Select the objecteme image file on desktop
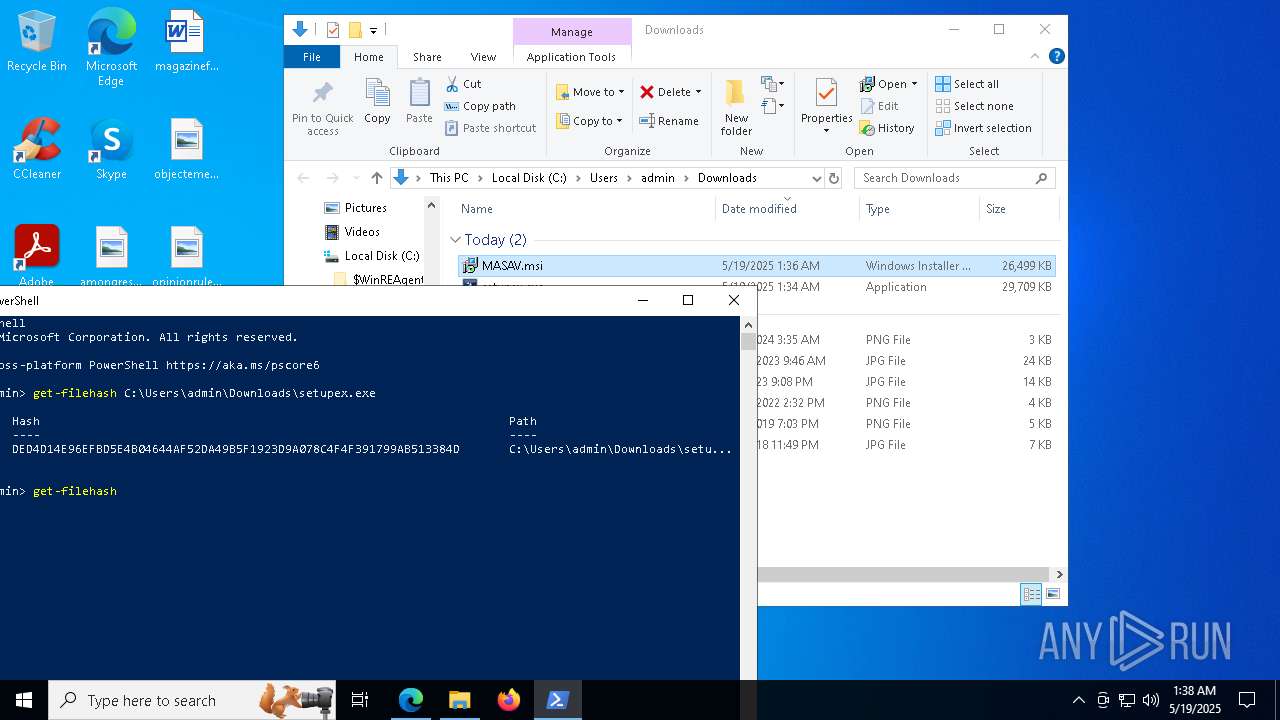 (186, 149)
